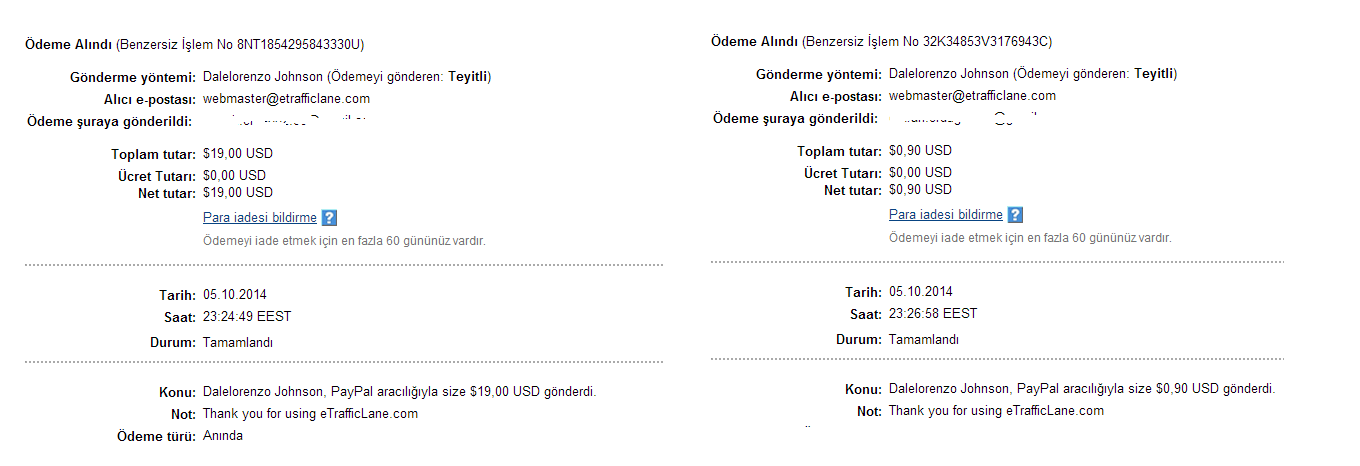Image resolution: width=1360 pixels, height=466 pixels.
Task: Click left Tamamlandı status text
Action: coord(238,342)
